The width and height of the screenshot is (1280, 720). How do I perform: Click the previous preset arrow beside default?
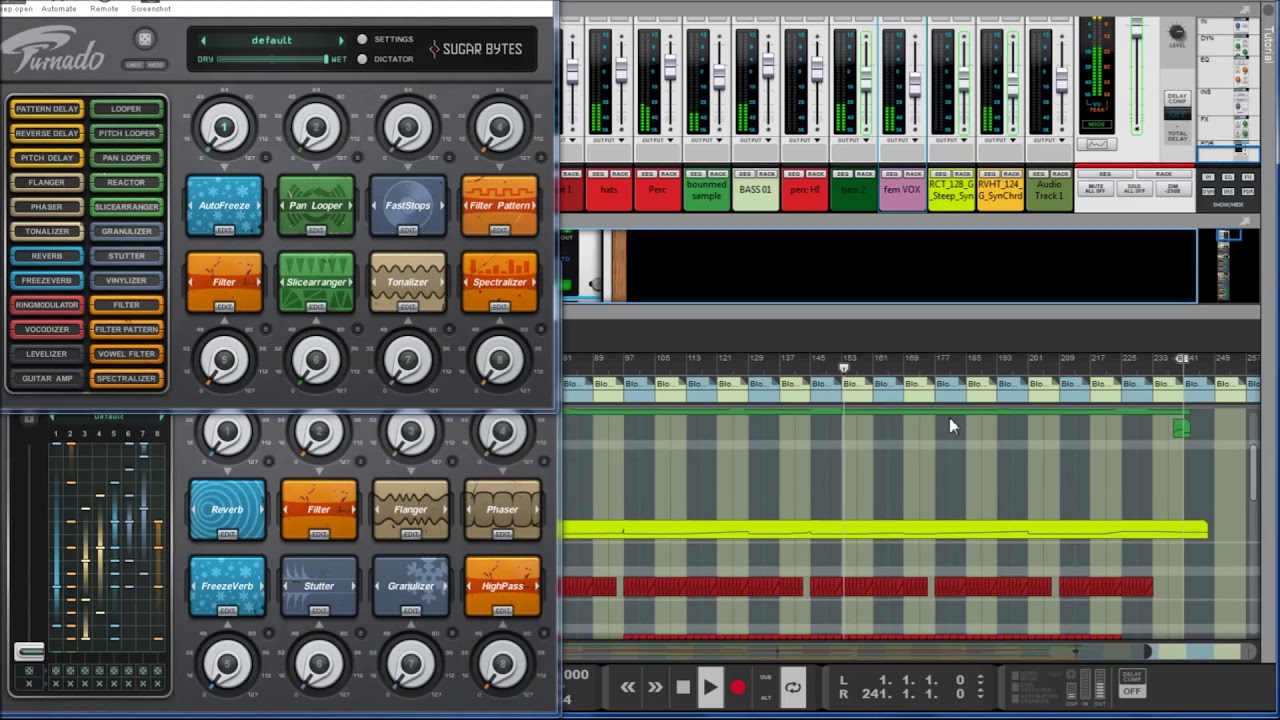(204, 41)
